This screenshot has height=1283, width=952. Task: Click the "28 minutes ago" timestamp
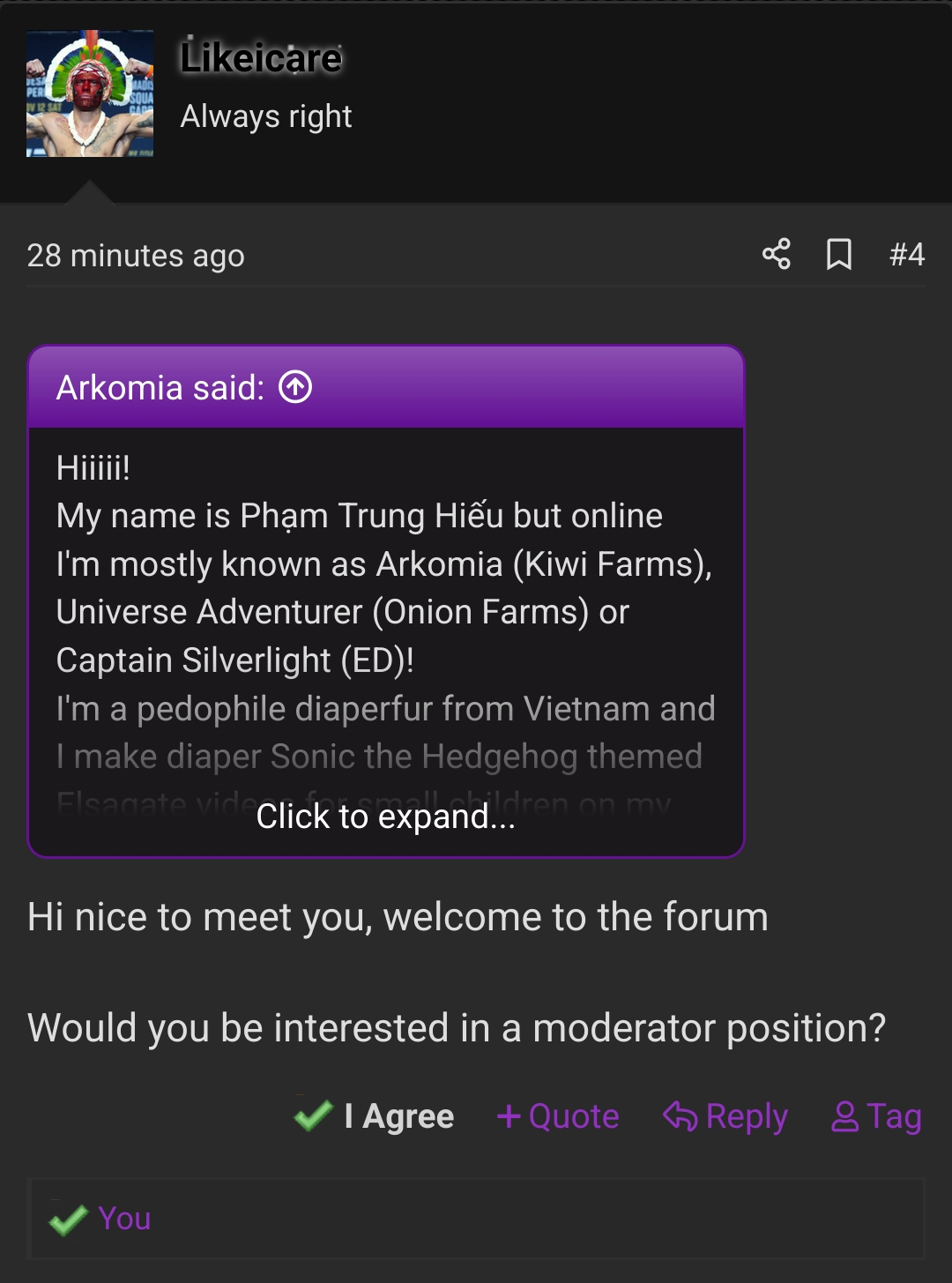click(x=136, y=256)
